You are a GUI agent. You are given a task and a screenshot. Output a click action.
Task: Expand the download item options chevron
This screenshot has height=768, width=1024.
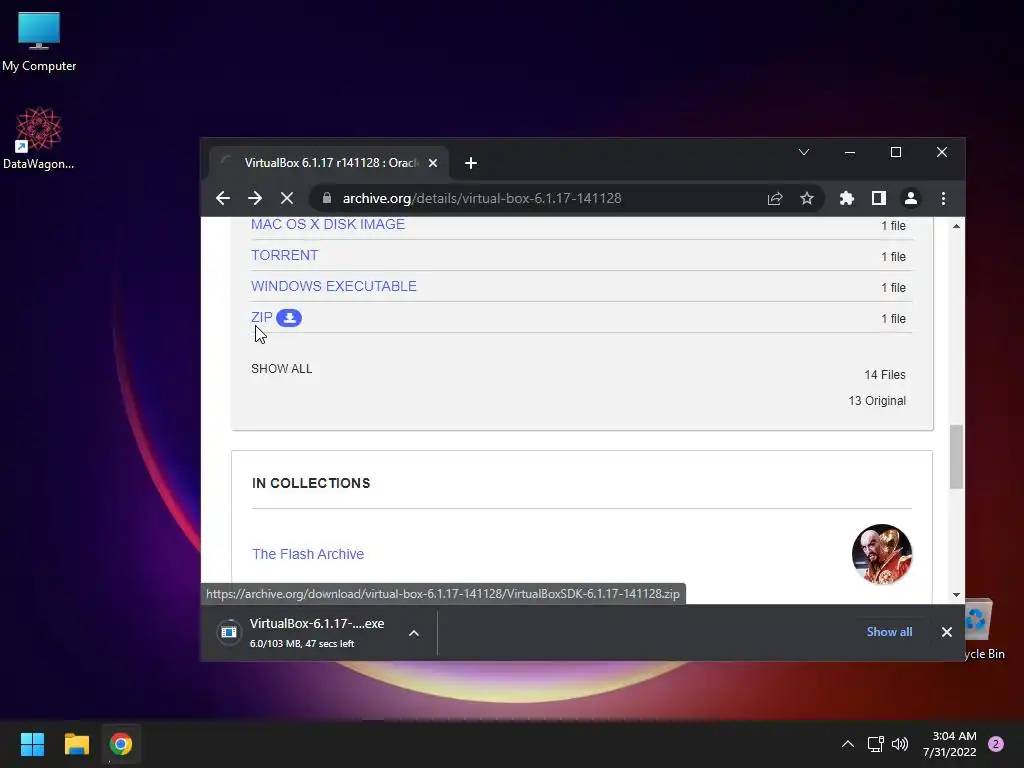413,632
